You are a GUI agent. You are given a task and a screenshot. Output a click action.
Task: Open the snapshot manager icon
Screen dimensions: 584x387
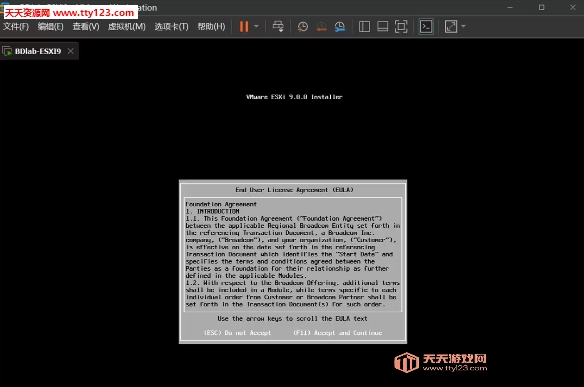point(340,26)
